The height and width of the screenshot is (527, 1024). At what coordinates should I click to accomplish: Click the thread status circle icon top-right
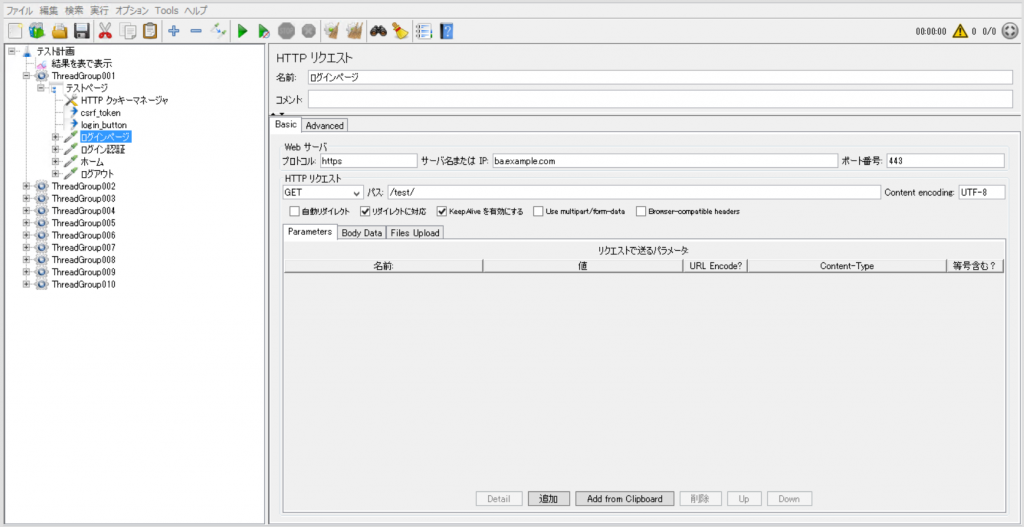[1010, 31]
